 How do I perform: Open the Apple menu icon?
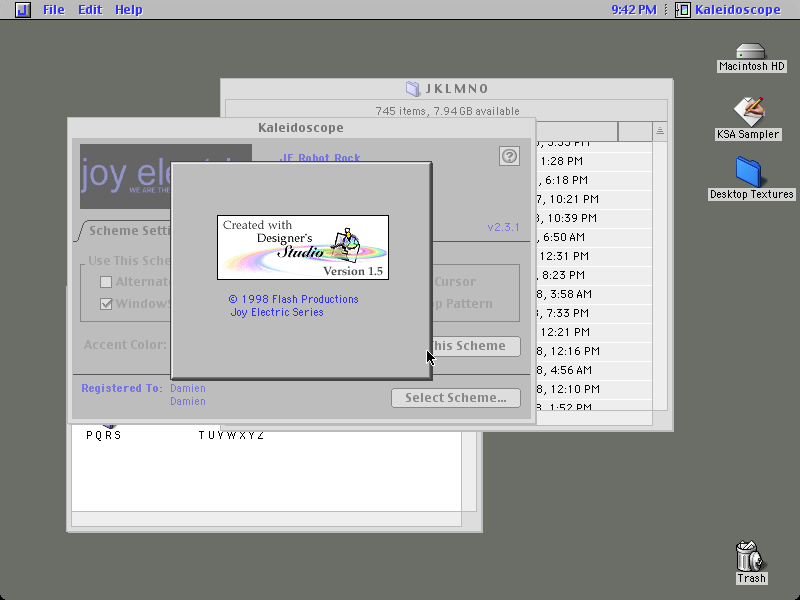[x=22, y=9]
